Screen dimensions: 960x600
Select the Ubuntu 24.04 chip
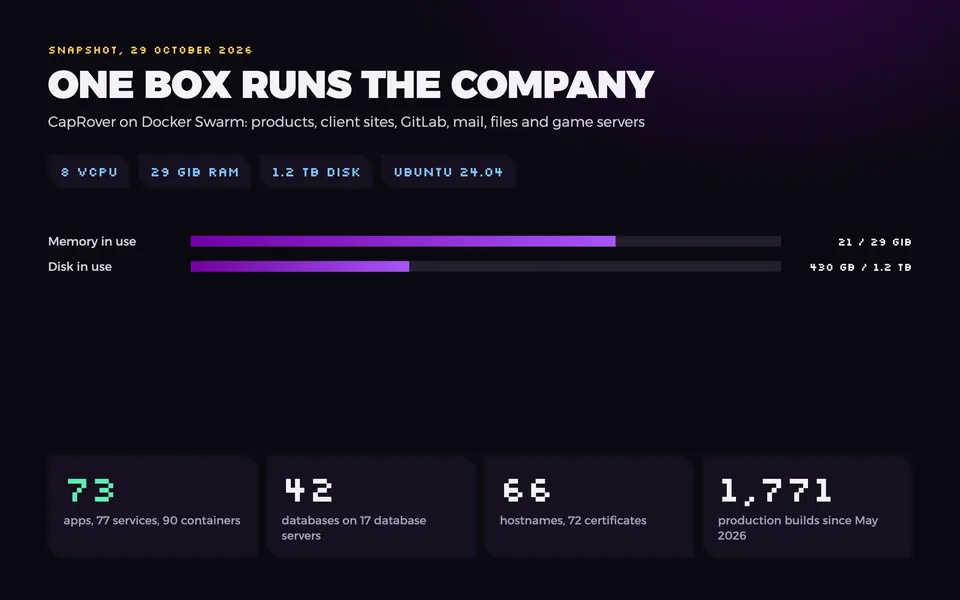tap(448, 172)
